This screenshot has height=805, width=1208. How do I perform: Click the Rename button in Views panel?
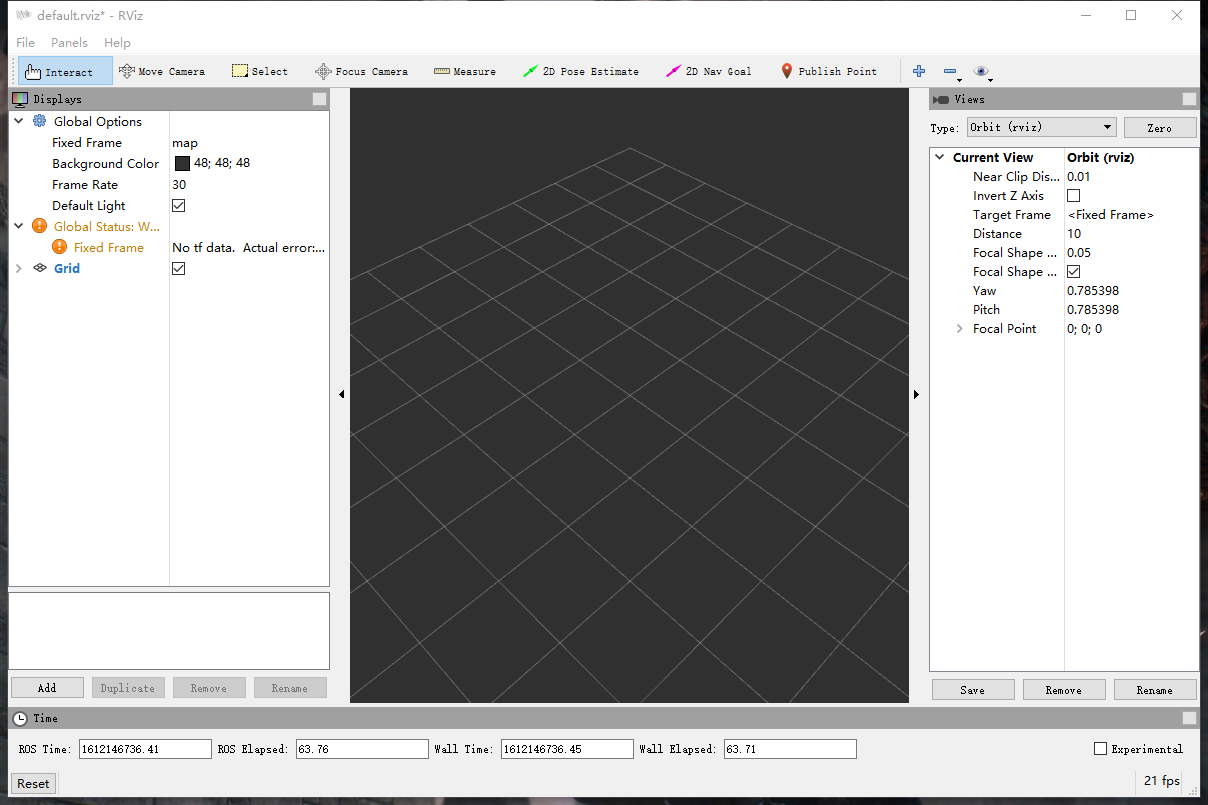1155,690
